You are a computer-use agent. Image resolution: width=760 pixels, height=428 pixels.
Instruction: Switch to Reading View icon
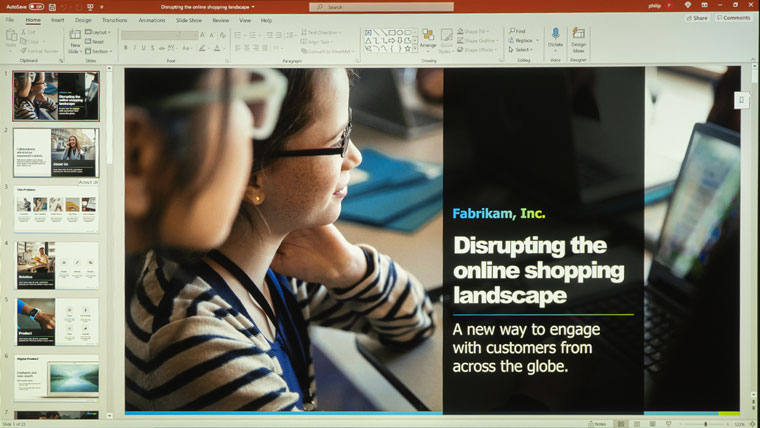click(652, 424)
